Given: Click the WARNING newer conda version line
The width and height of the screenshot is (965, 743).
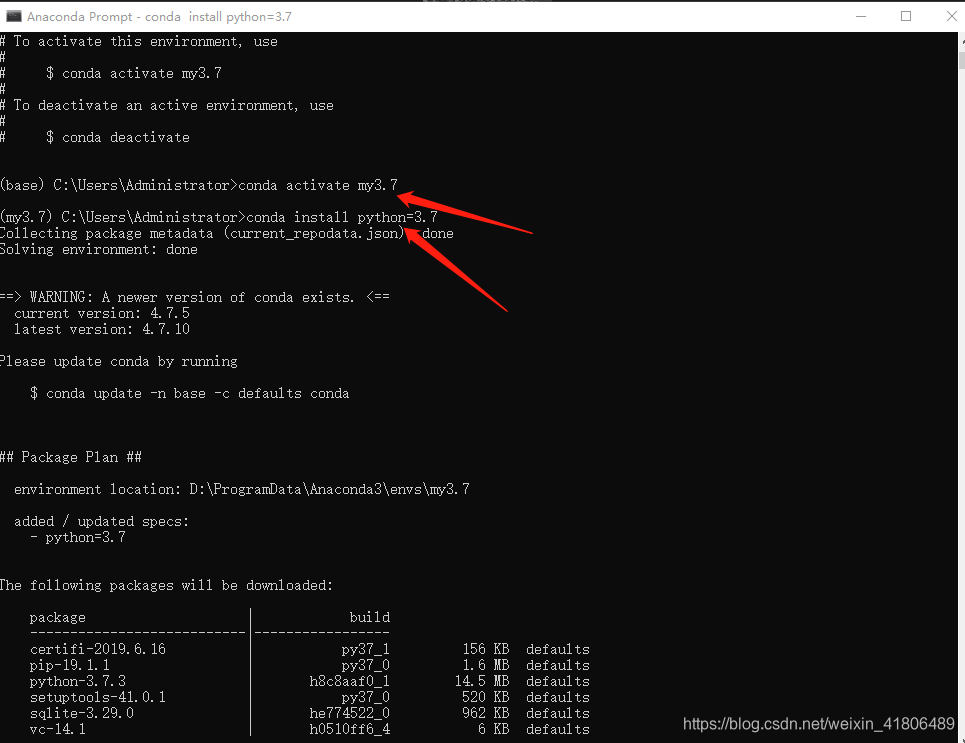Looking at the screenshot, I should tap(194, 297).
